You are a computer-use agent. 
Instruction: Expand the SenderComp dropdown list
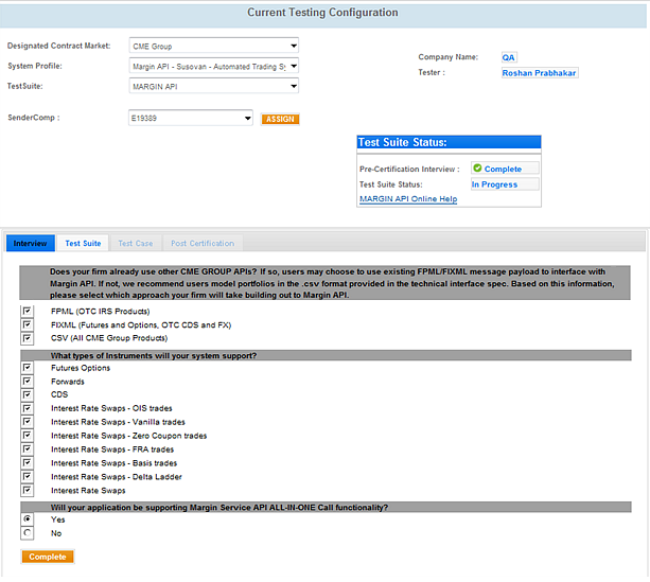(247, 119)
